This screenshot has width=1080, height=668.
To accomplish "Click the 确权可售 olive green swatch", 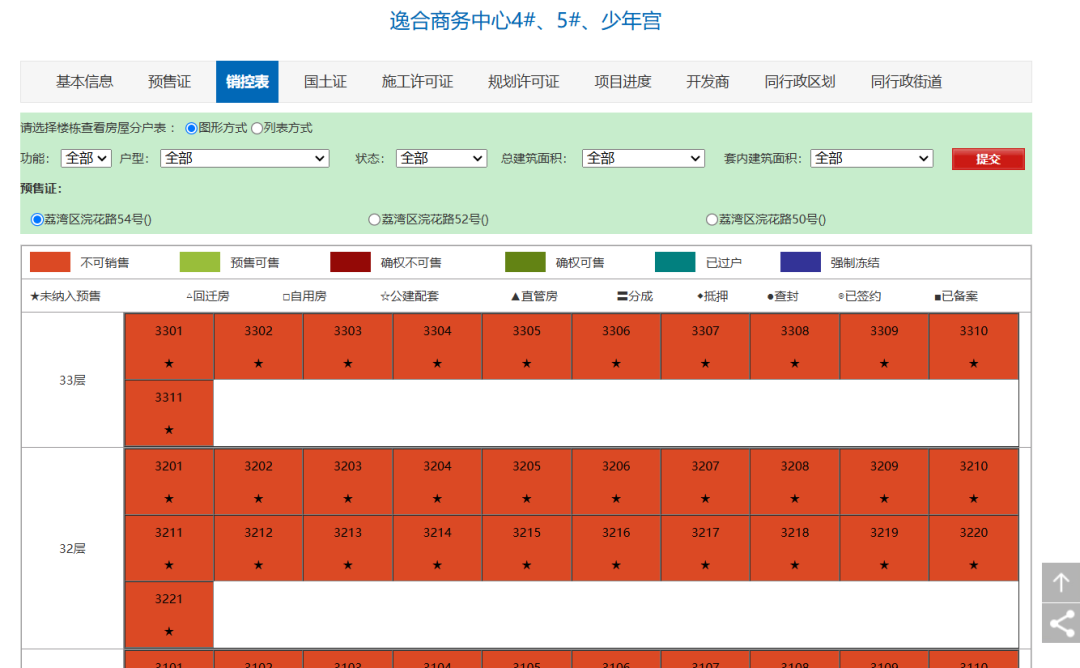I will 525,262.
